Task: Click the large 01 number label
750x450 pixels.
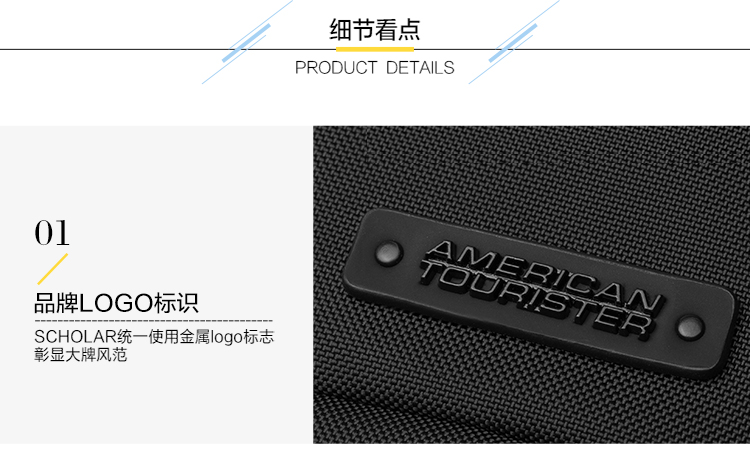Action: [x=52, y=233]
